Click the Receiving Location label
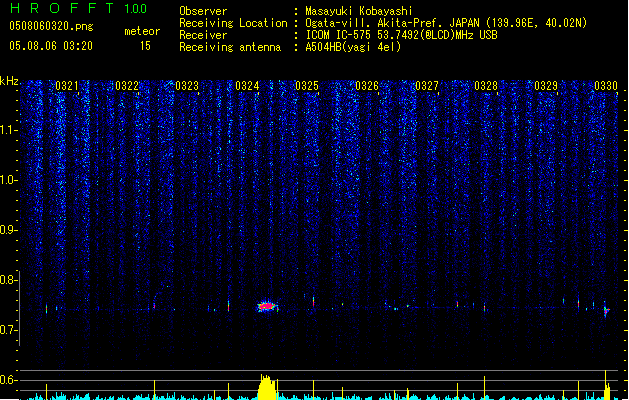Screen dimensions: 629x400 pyautogui.click(x=233, y=23)
